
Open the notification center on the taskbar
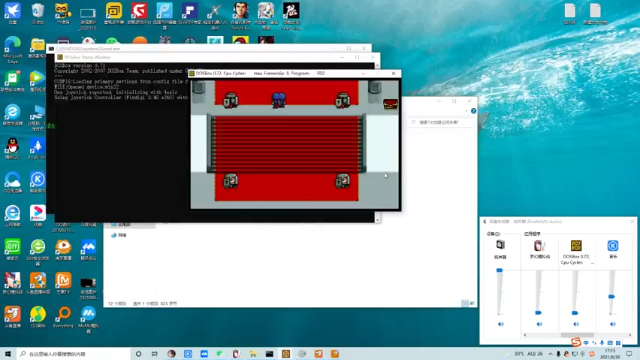coord(629,354)
